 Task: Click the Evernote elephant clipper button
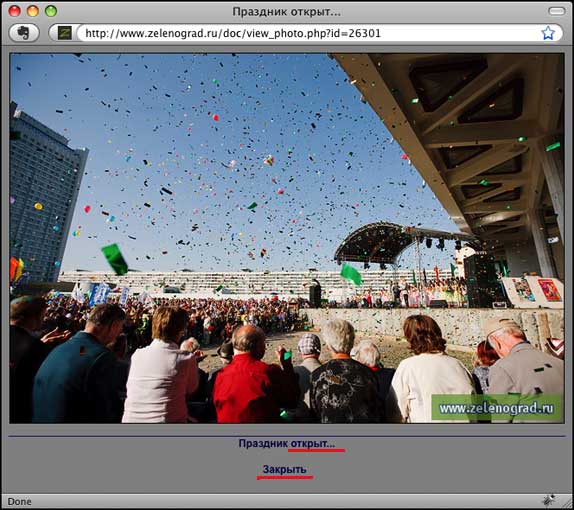pyautogui.click(x=24, y=33)
